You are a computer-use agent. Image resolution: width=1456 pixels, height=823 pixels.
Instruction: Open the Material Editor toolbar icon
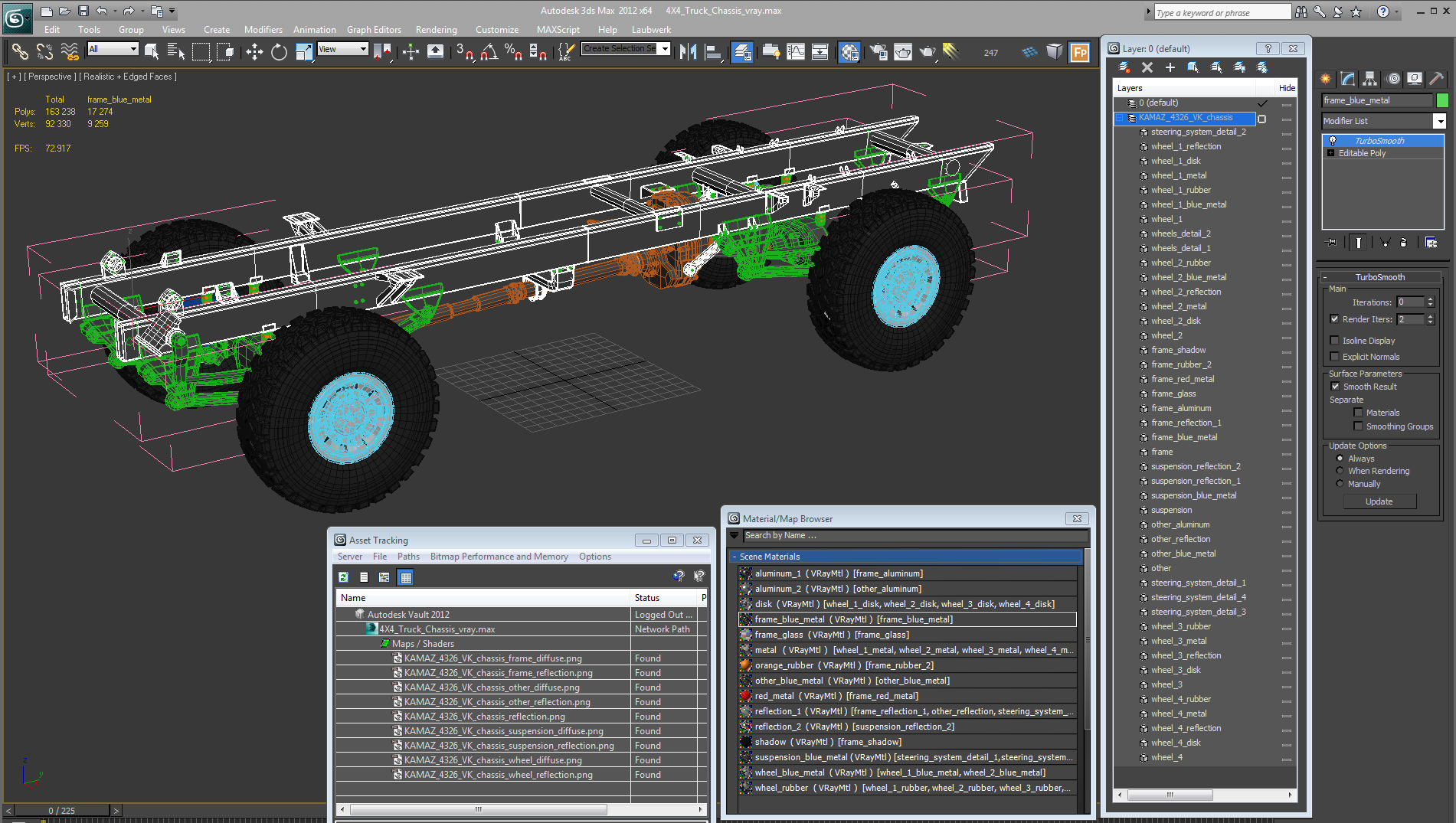tap(849, 51)
